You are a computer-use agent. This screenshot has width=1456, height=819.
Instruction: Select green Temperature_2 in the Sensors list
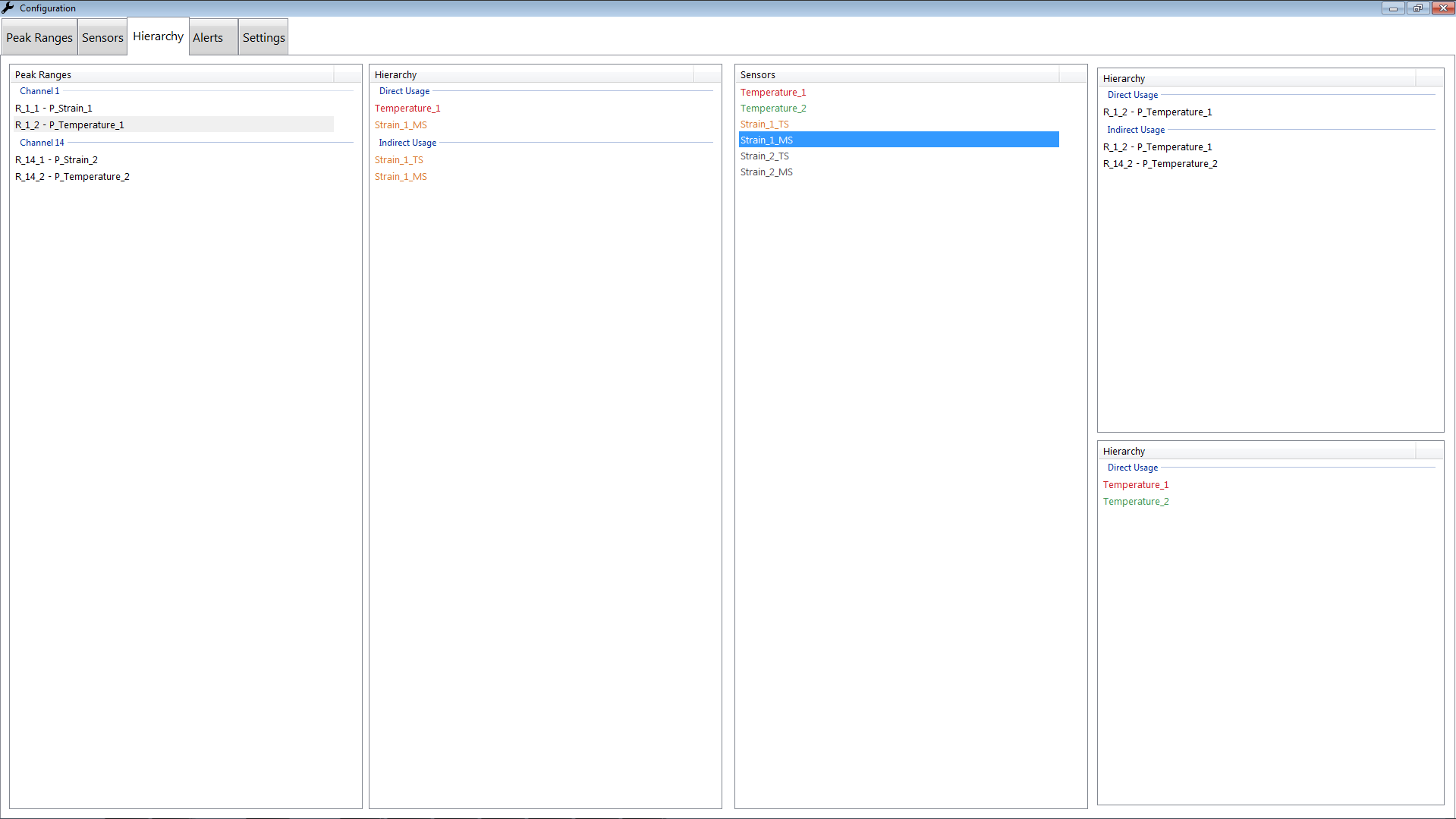pos(773,109)
